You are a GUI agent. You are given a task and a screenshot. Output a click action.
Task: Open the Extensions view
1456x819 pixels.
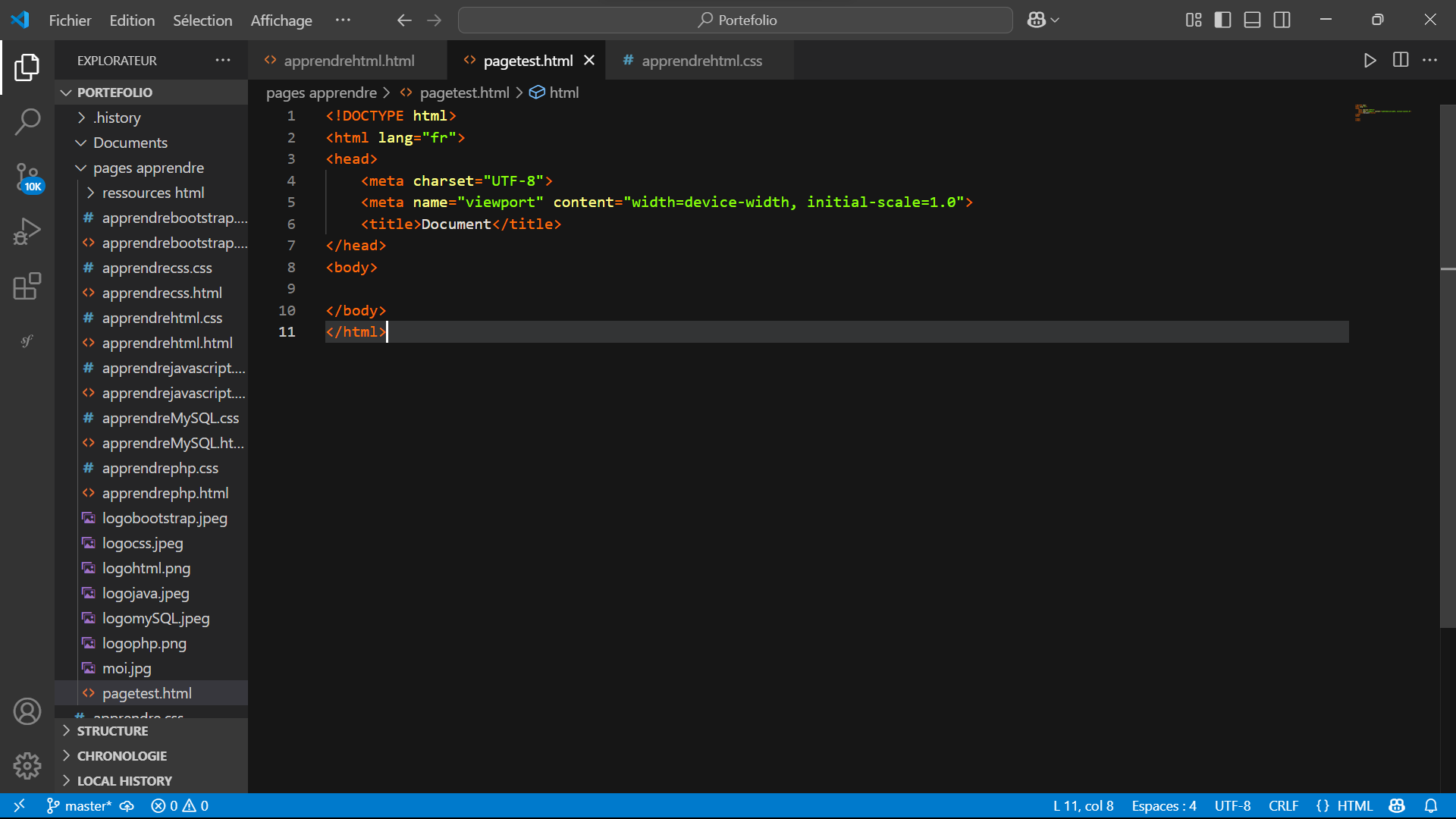(27, 286)
